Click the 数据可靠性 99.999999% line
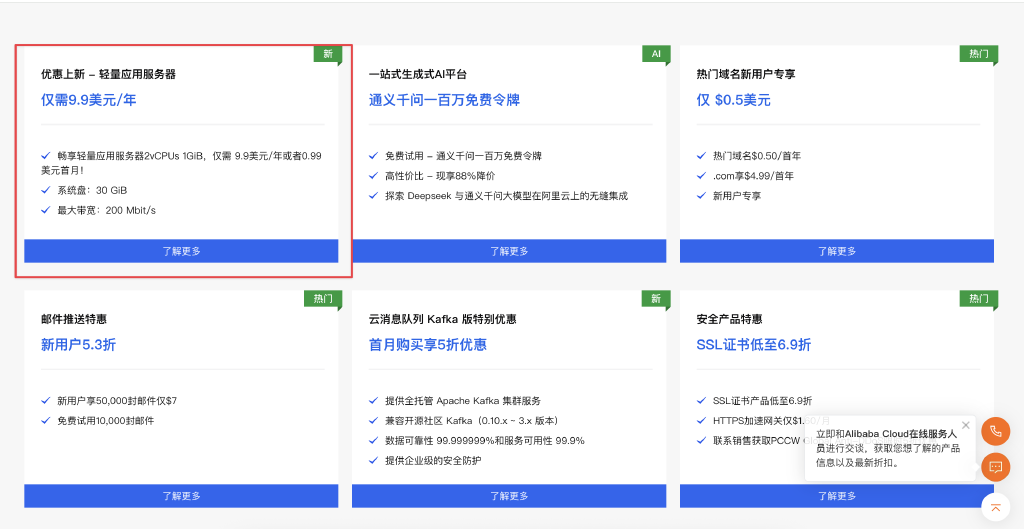 point(485,441)
